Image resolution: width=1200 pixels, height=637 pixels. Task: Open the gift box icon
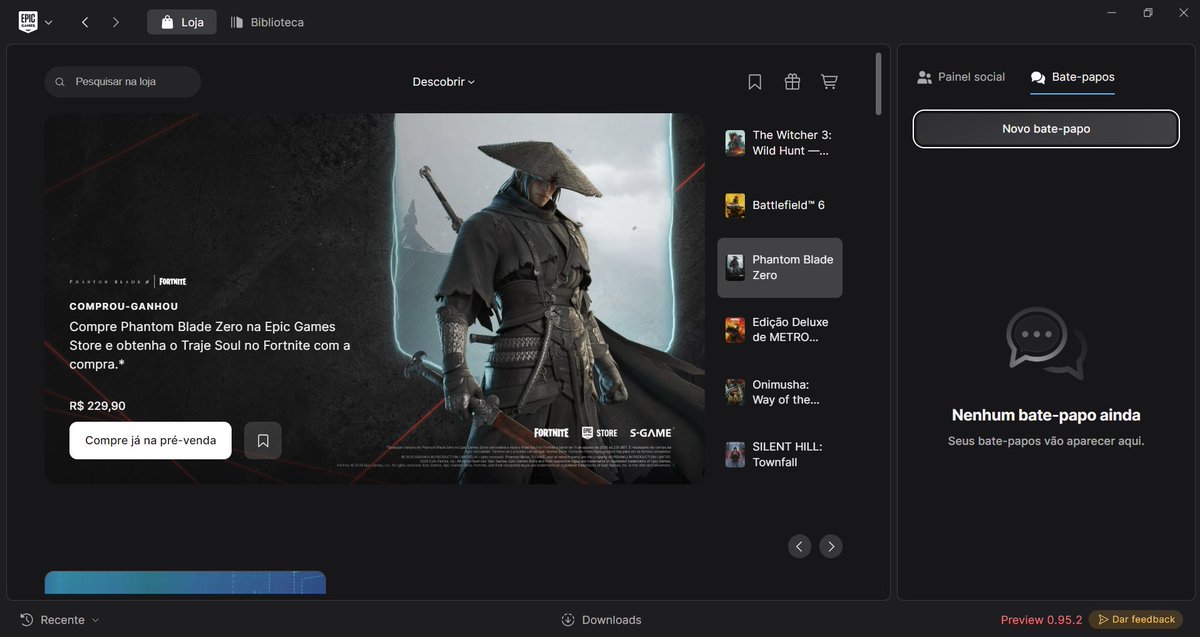pyautogui.click(x=792, y=82)
